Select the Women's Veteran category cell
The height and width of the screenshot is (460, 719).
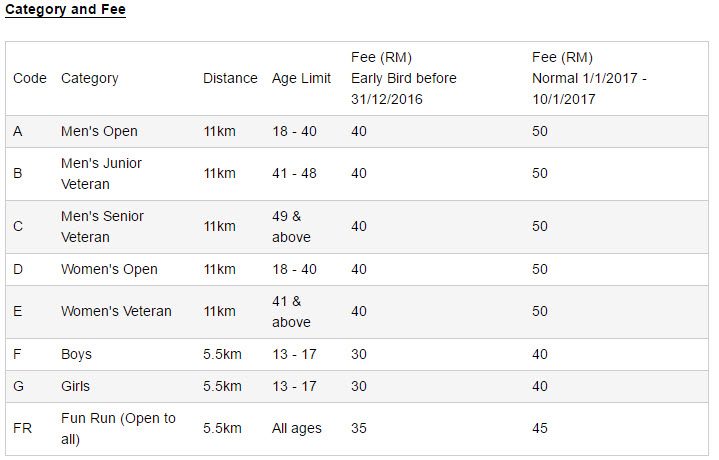116,311
